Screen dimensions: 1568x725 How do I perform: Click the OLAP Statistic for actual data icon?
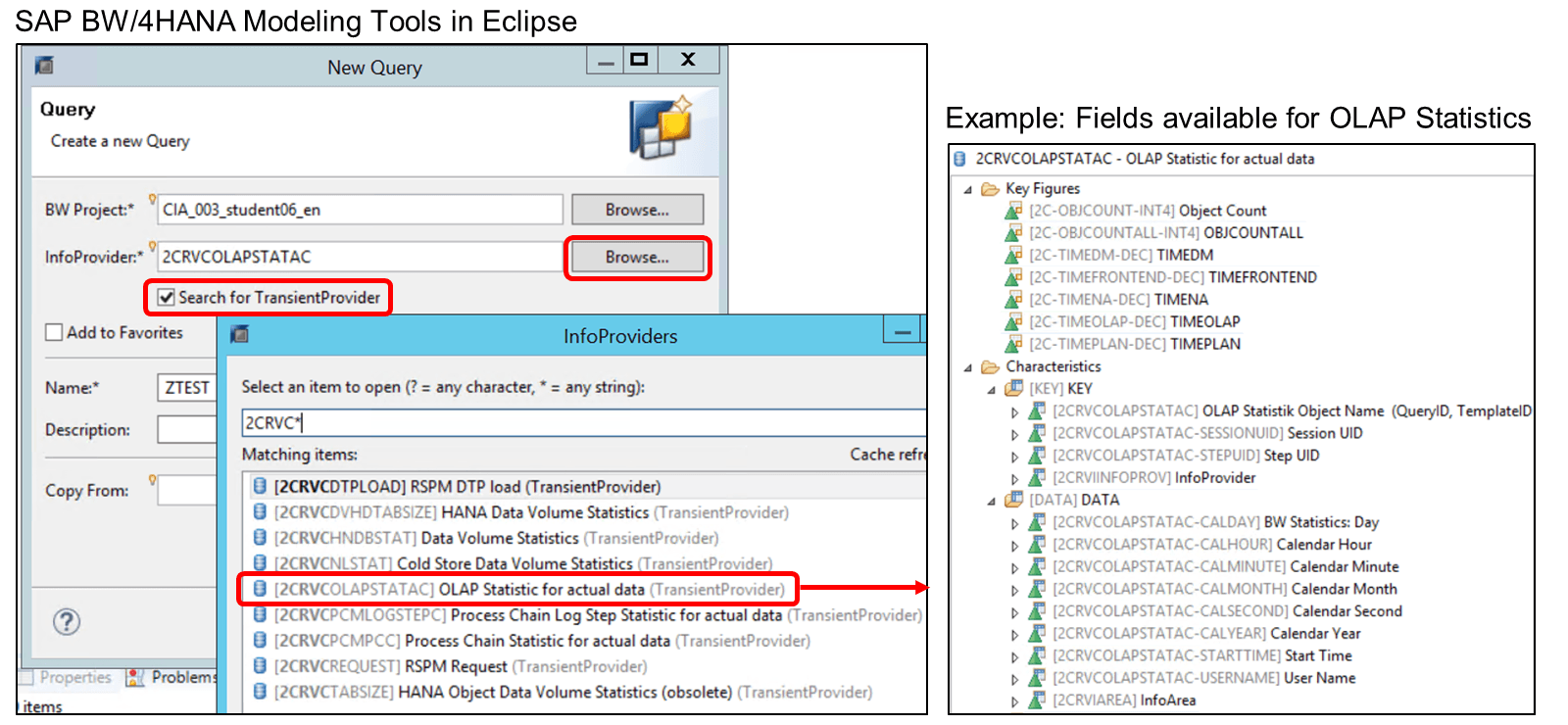click(x=260, y=589)
